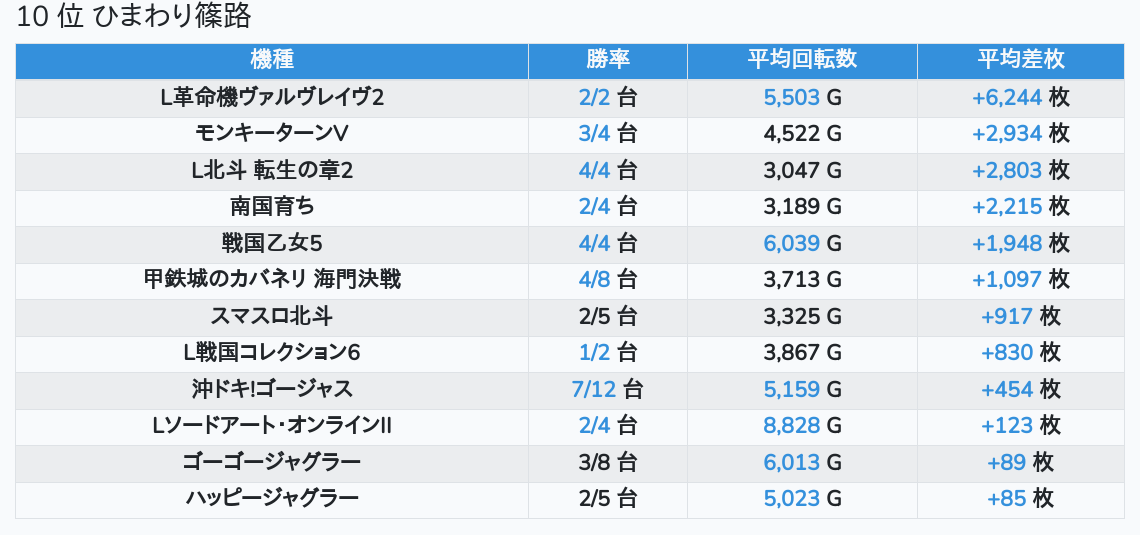The image size is (1140, 535).
Task: Click average difference +89 枚
Action: 1021,462
